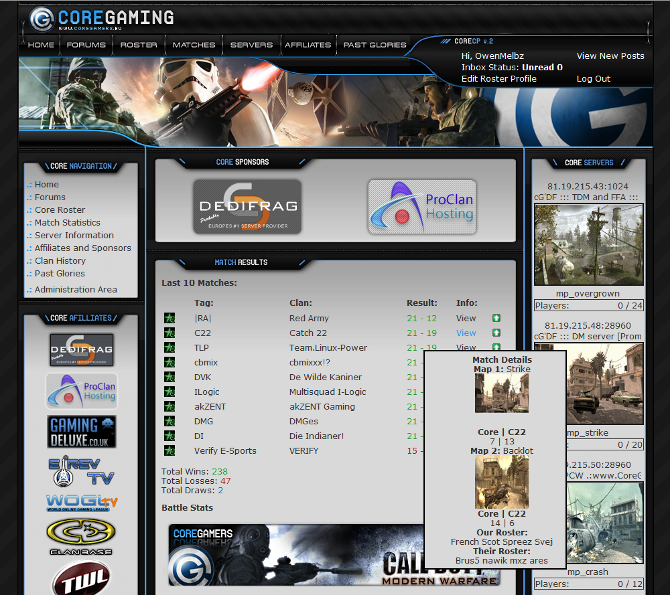Click Backlot map thumbnail in Match Details
Image resolution: width=670 pixels, height=595 pixels.
(x=502, y=482)
